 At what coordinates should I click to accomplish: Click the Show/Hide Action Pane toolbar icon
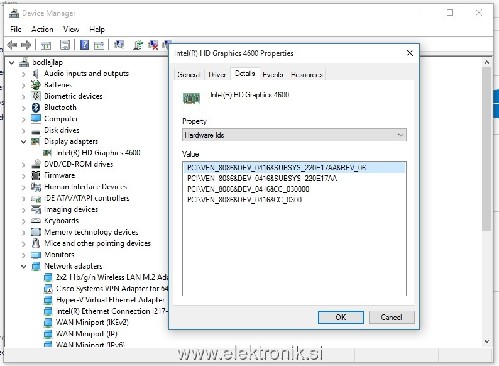(99, 45)
